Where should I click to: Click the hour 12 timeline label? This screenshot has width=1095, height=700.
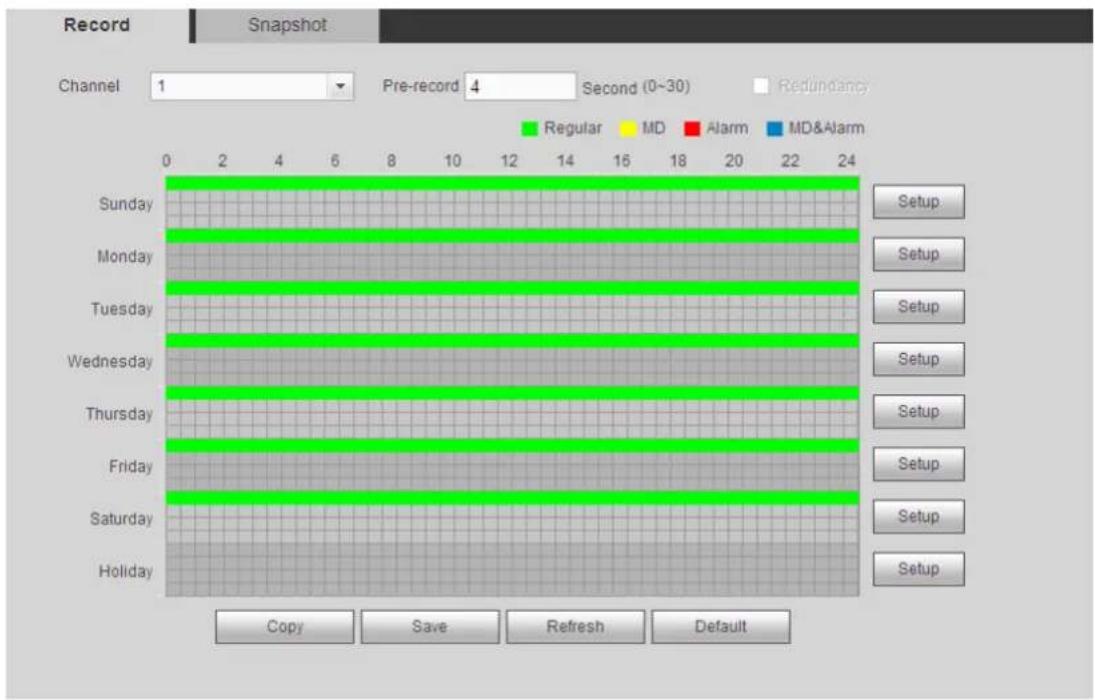(x=508, y=161)
